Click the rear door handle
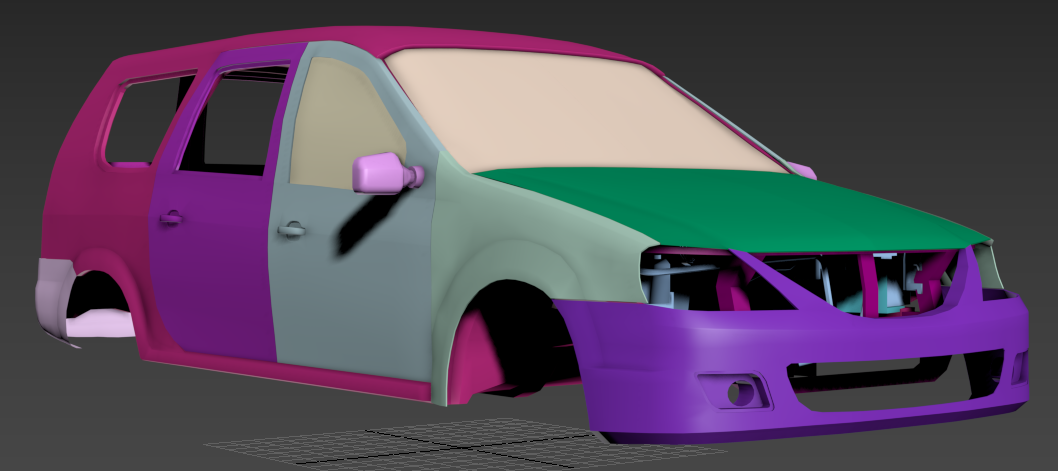1058x471 pixels. point(171,218)
